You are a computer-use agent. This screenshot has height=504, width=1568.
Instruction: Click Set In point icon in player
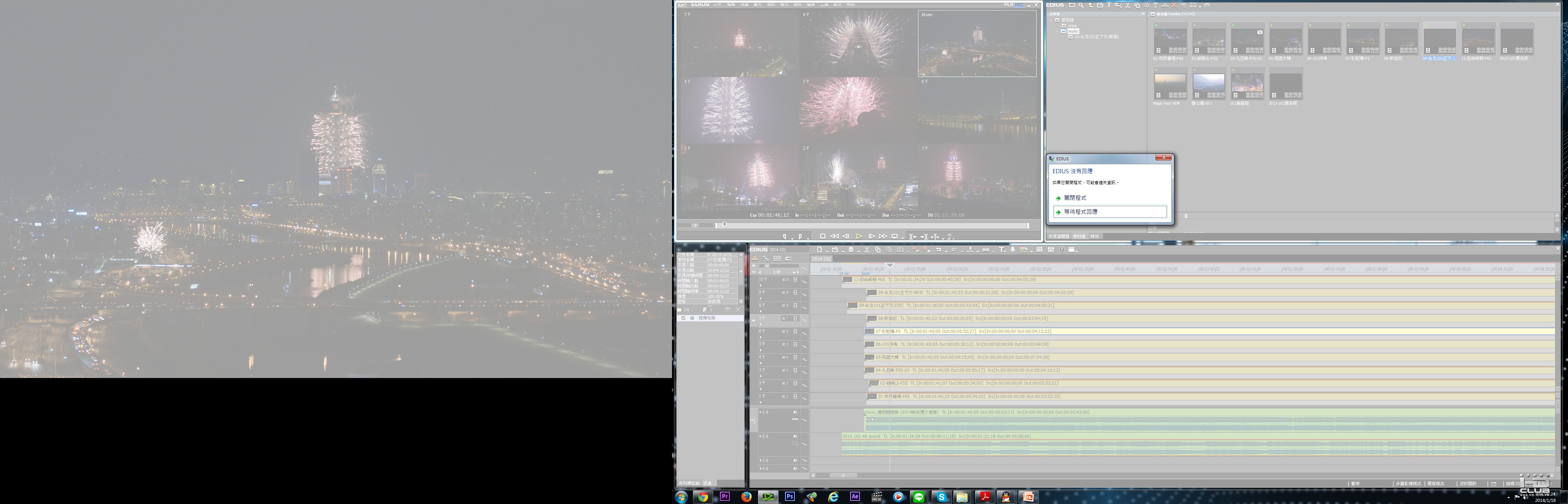pos(785,236)
